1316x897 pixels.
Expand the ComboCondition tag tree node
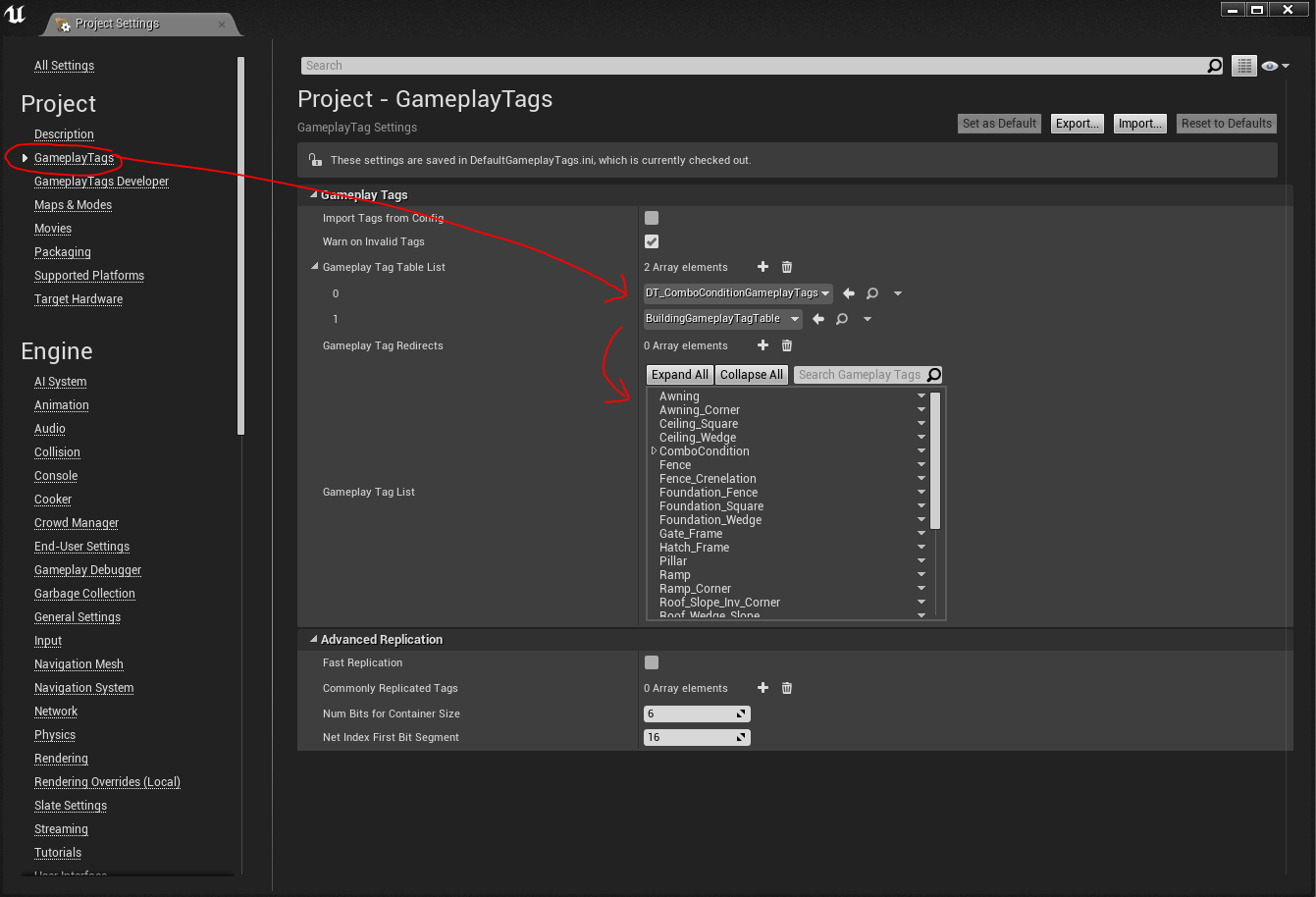point(654,451)
